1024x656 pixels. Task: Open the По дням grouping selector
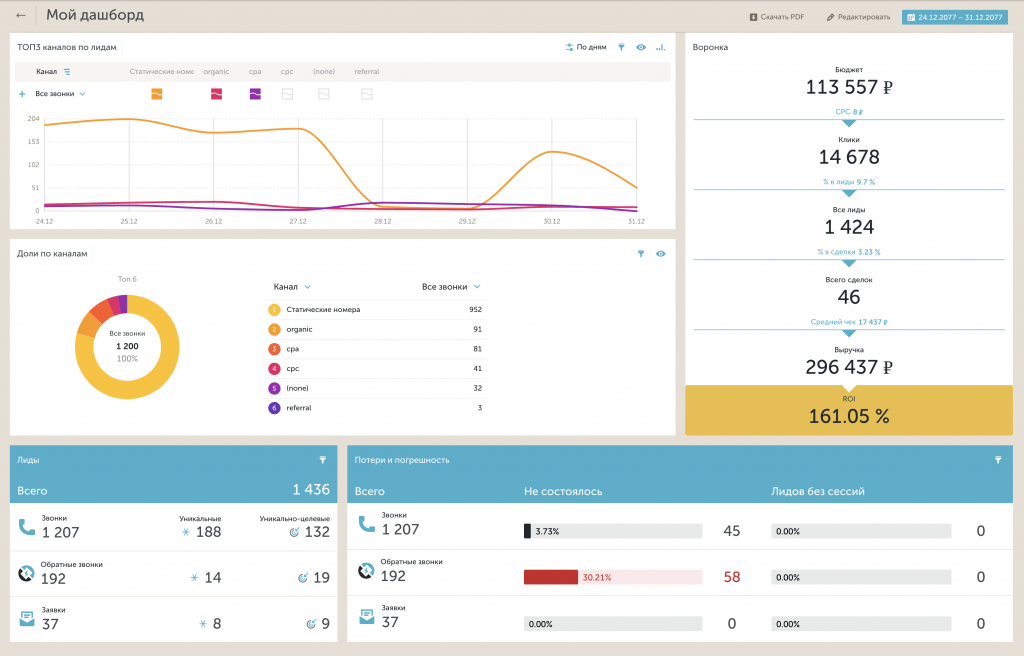click(586, 47)
